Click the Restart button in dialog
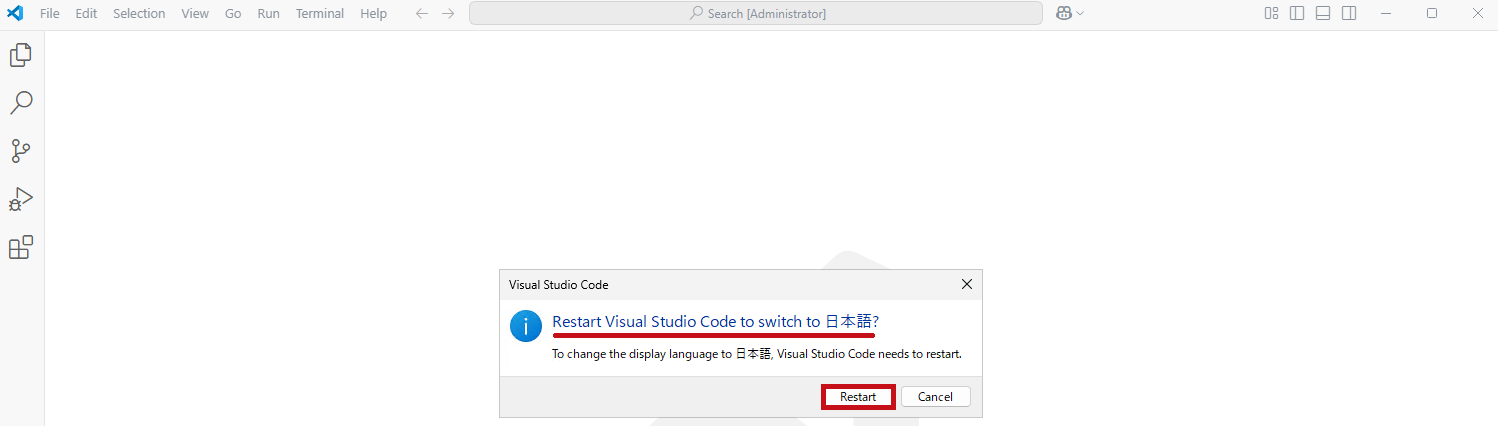Viewport: 1498px width, 426px height. (858, 397)
